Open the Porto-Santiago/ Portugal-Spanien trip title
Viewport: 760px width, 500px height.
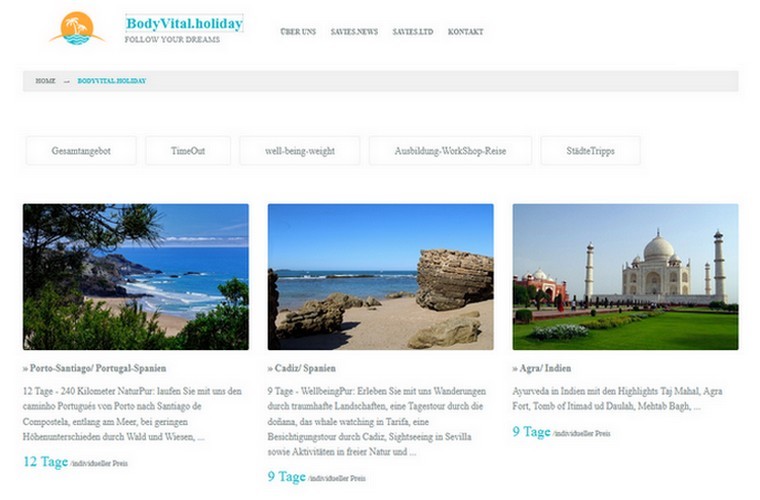95,368
